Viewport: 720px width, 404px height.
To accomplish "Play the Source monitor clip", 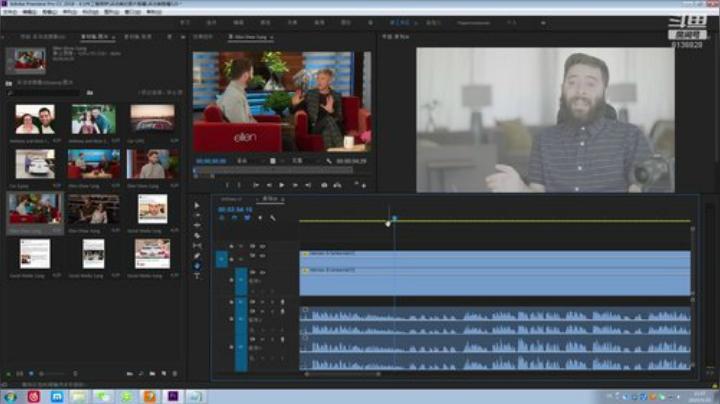I will point(281,185).
